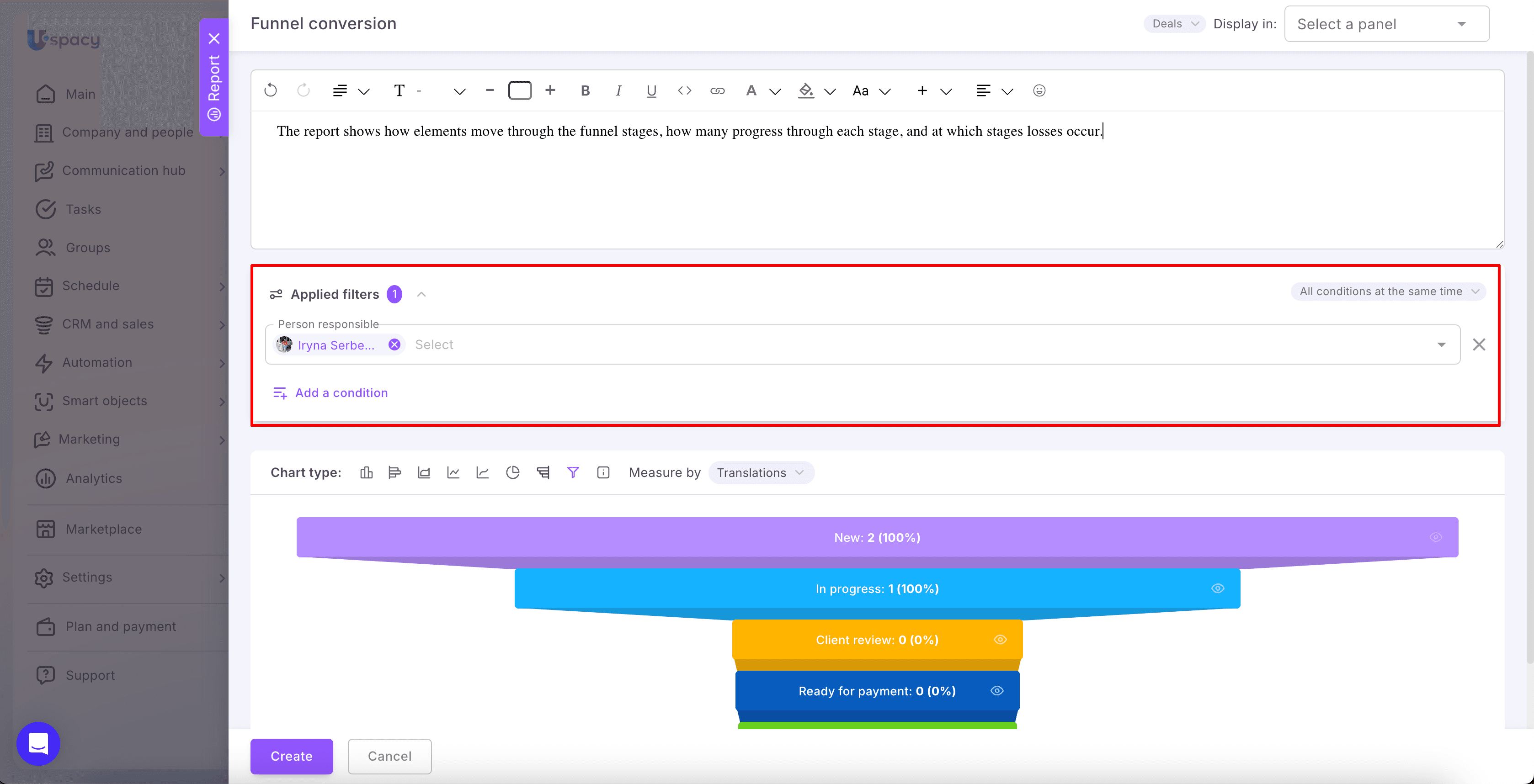Screen dimensions: 1534x784
Task: Click the Cancel button
Action: click(389, 756)
